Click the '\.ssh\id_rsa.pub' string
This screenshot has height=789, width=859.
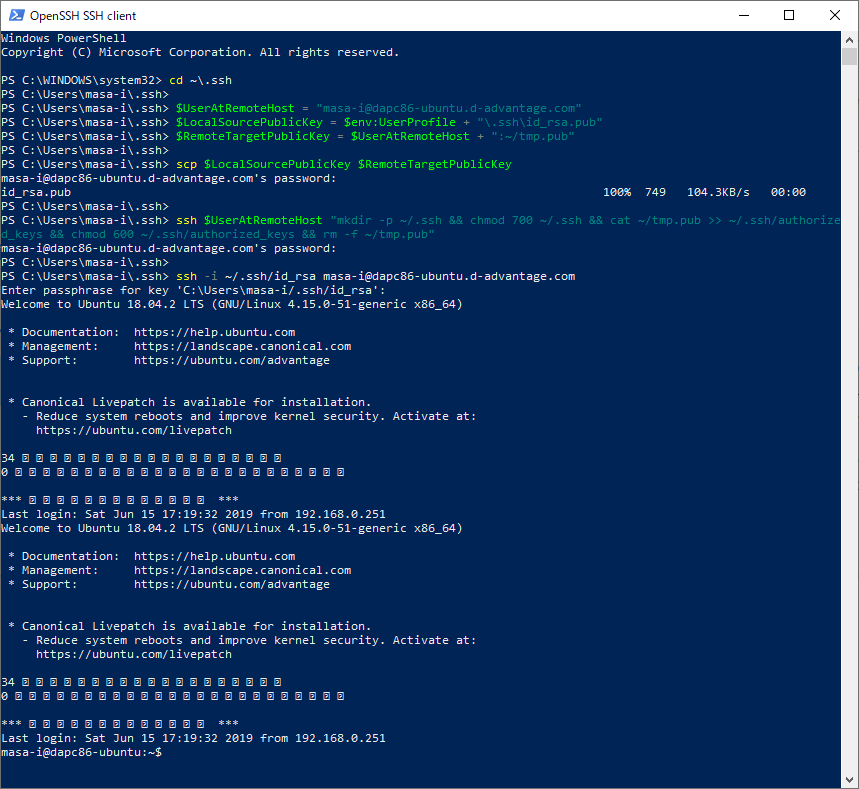(x=540, y=122)
